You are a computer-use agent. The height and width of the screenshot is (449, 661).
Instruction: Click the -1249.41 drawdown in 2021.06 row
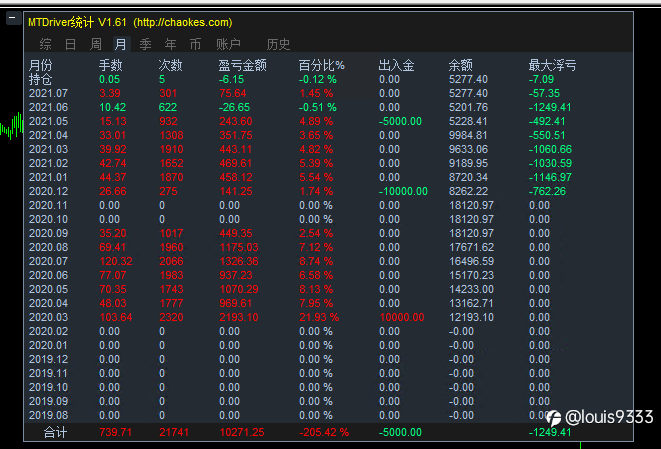(x=550, y=107)
